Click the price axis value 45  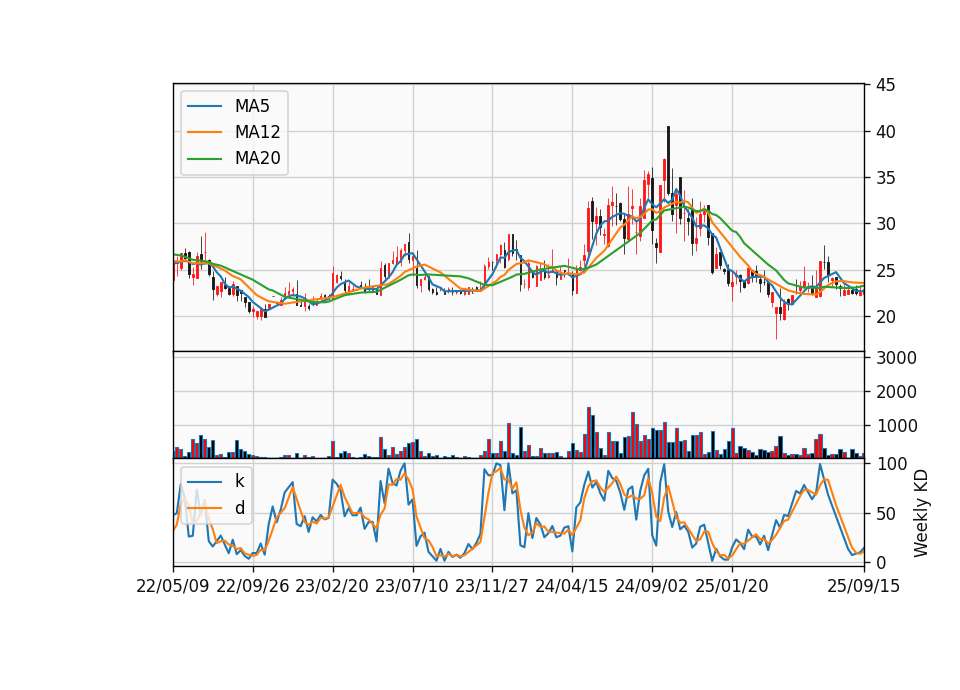point(885,85)
